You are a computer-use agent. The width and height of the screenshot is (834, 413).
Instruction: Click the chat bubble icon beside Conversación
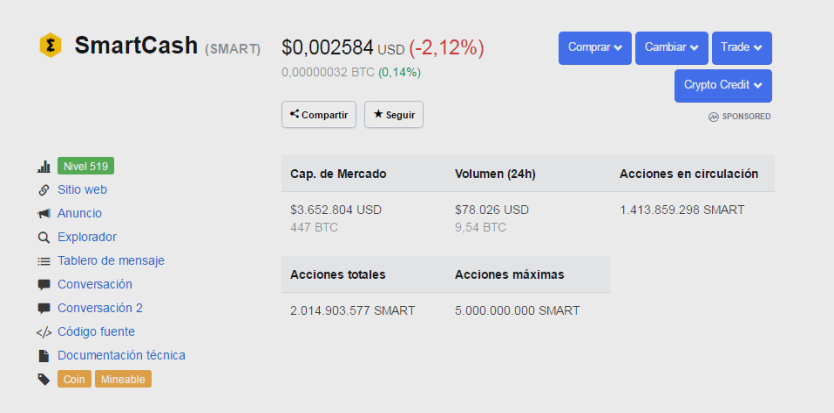pyautogui.click(x=44, y=285)
